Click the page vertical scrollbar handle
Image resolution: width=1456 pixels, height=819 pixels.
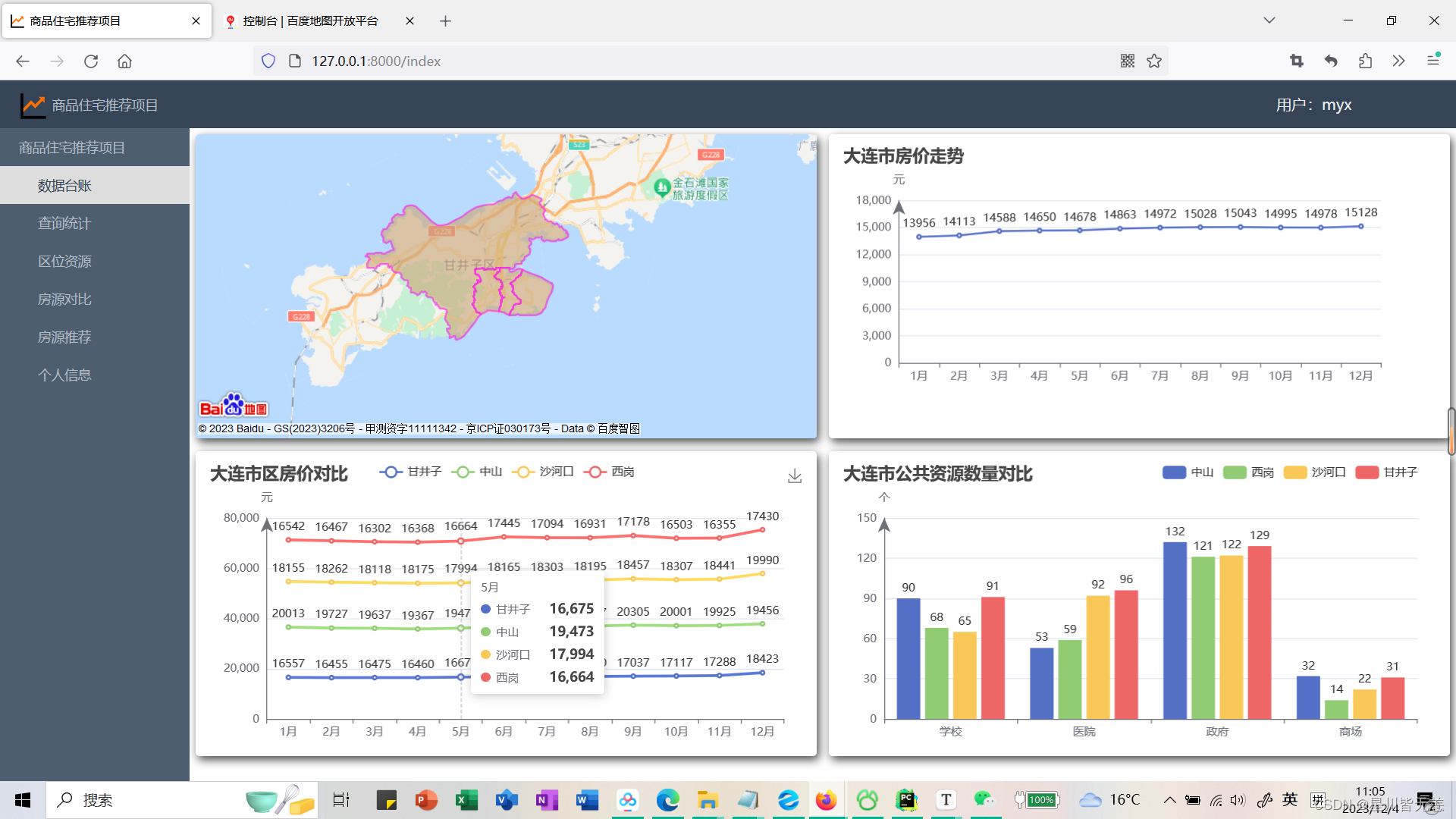click(x=1451, y=431)
